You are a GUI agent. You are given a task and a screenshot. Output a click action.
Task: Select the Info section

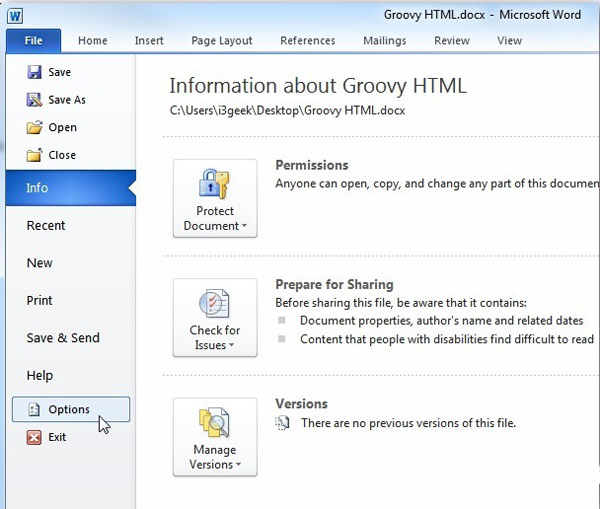coord(71,188)
